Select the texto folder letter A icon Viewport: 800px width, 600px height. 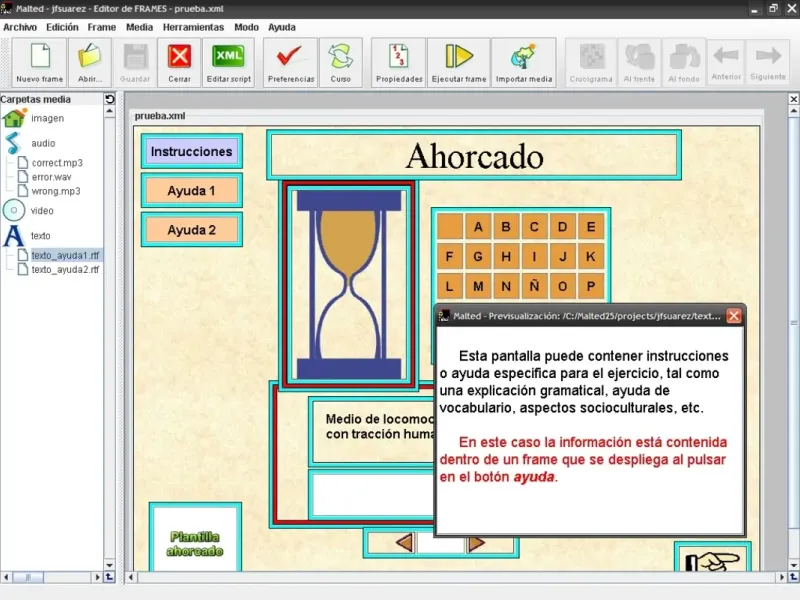[14, 236]
